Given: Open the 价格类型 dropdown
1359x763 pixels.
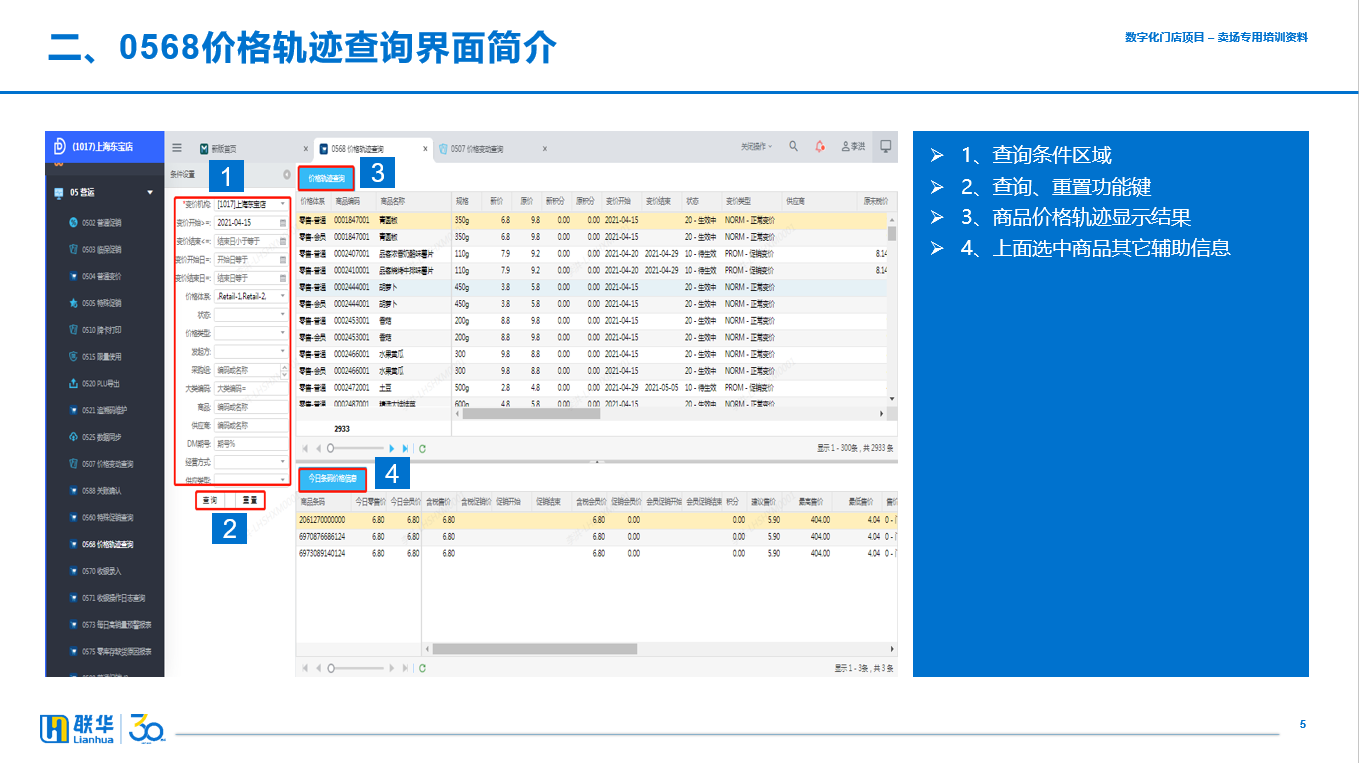Looking at the screenshot, I should [x=283, y=333].
